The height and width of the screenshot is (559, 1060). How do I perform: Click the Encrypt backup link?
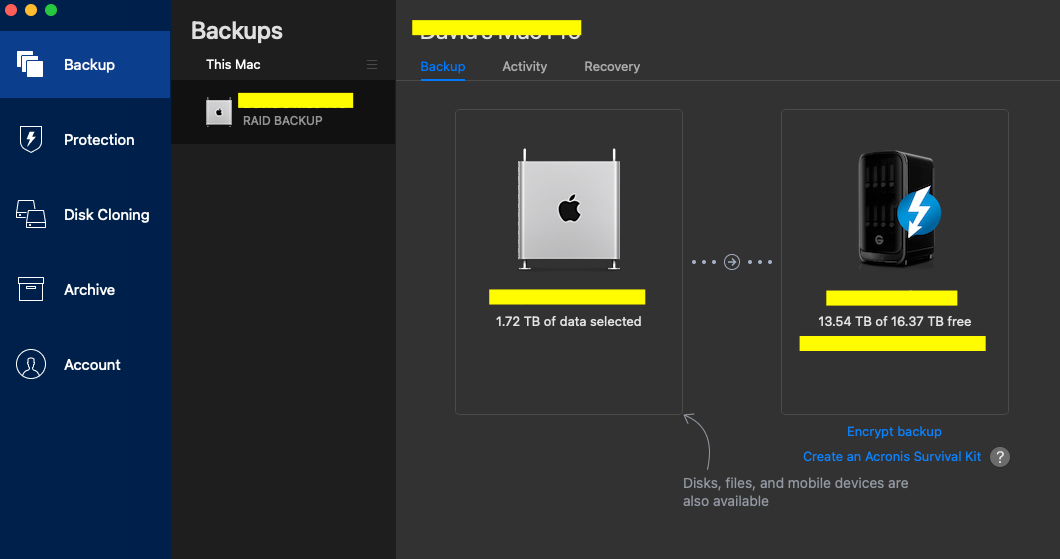(x=894, y=431)
